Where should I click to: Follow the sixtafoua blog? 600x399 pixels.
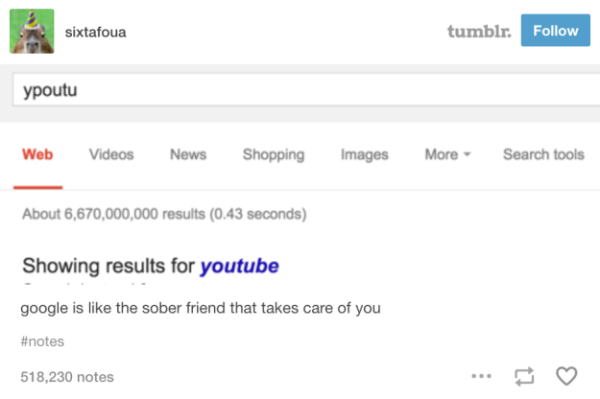(555, 30)
